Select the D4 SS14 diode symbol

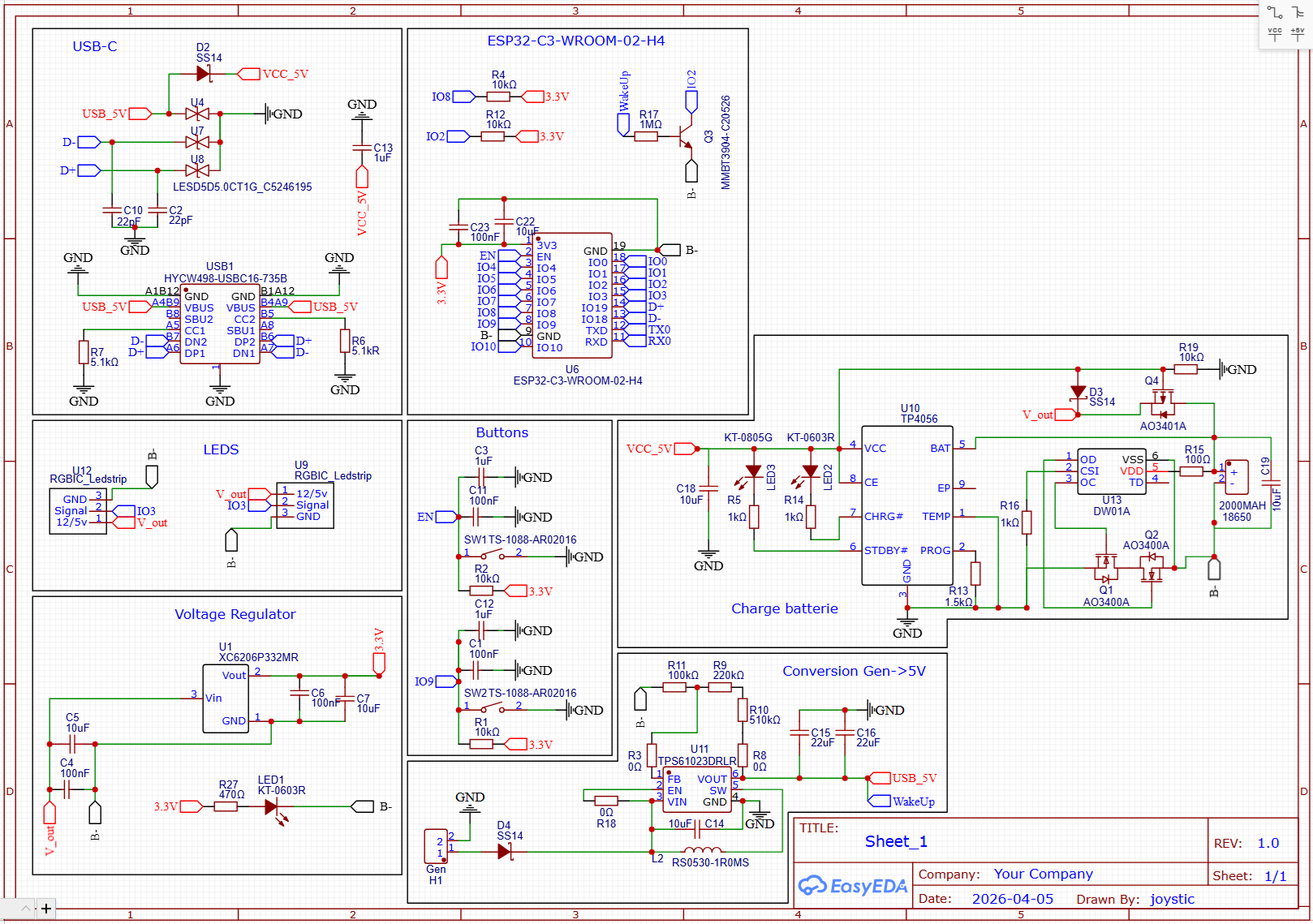pyautogui.click(x=505, y=852)
